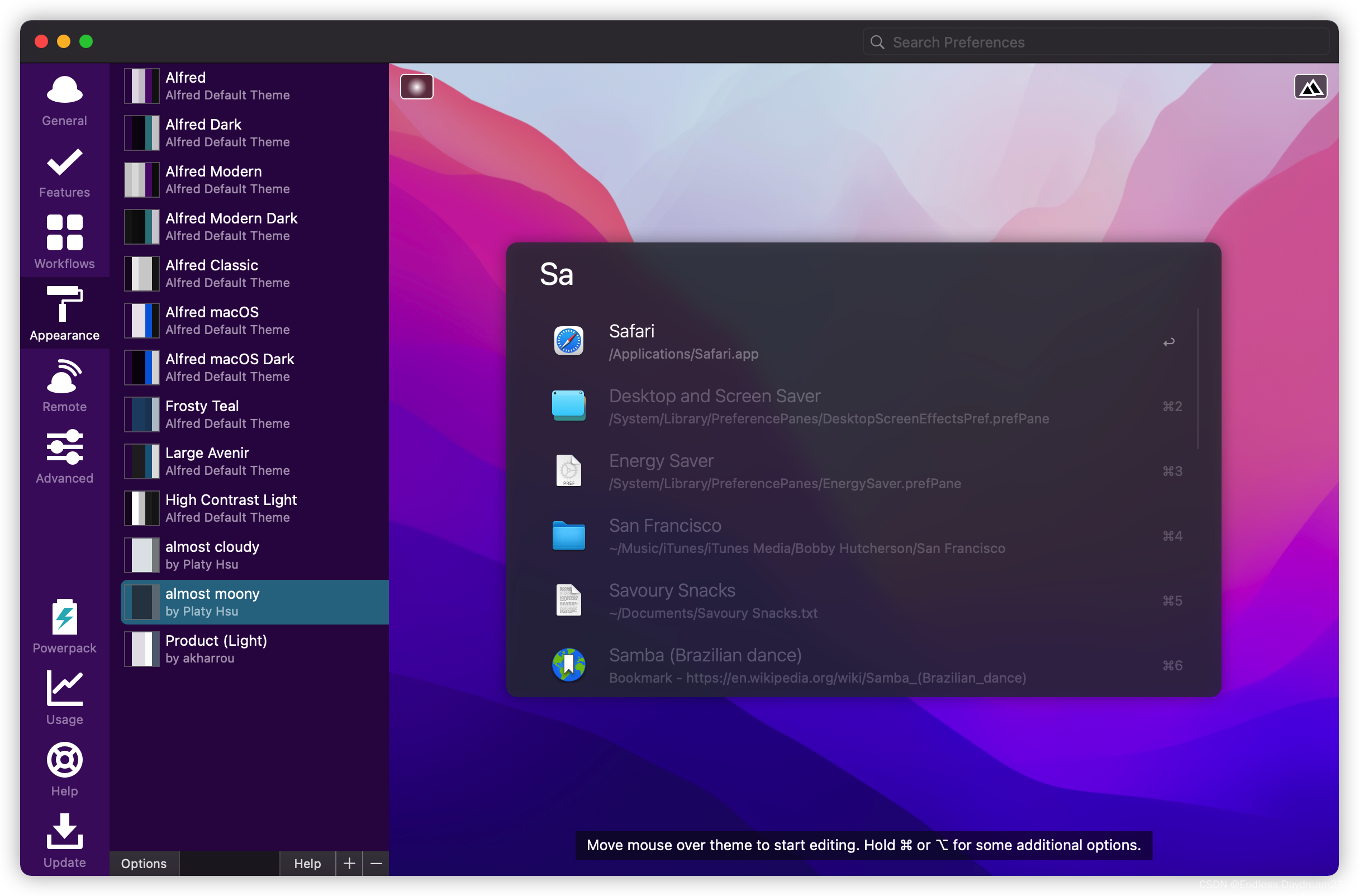This screenshot has width=1359, height=896.
Task: Add a new theme with plus button
Action: pos(349,864)
